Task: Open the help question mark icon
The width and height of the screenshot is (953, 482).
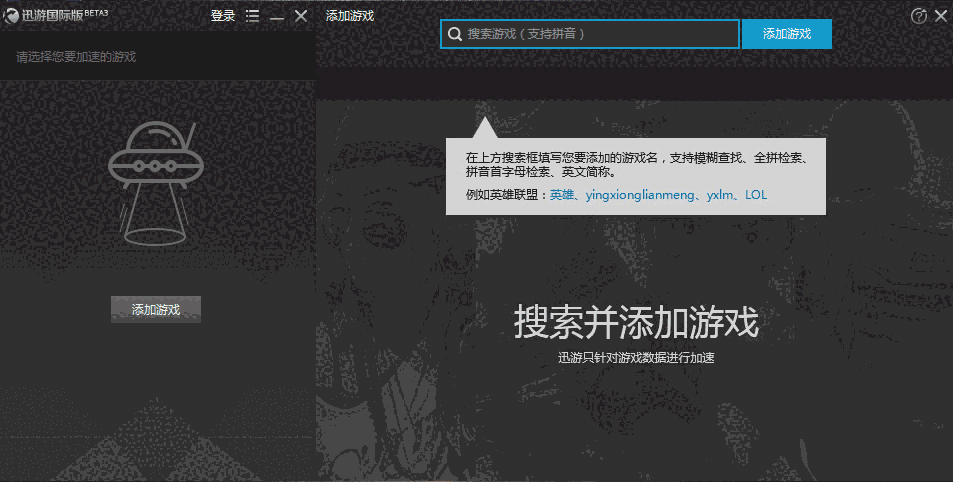Action: click(x=918, y=16)
